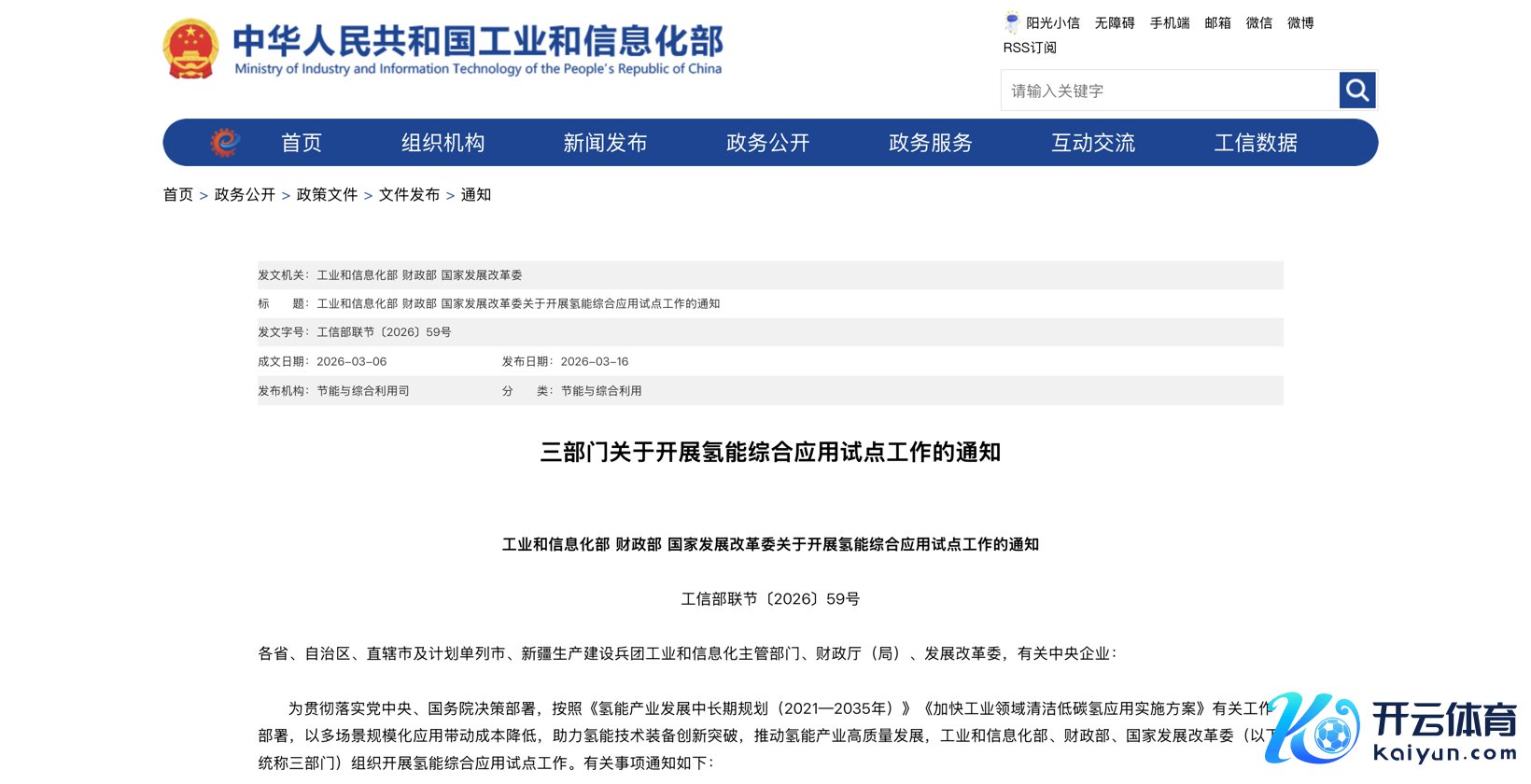Click 政策文件 in the breadcrumb
Image resolution: width=1531 pixels, height=784 pixels.
click(327, 194)
